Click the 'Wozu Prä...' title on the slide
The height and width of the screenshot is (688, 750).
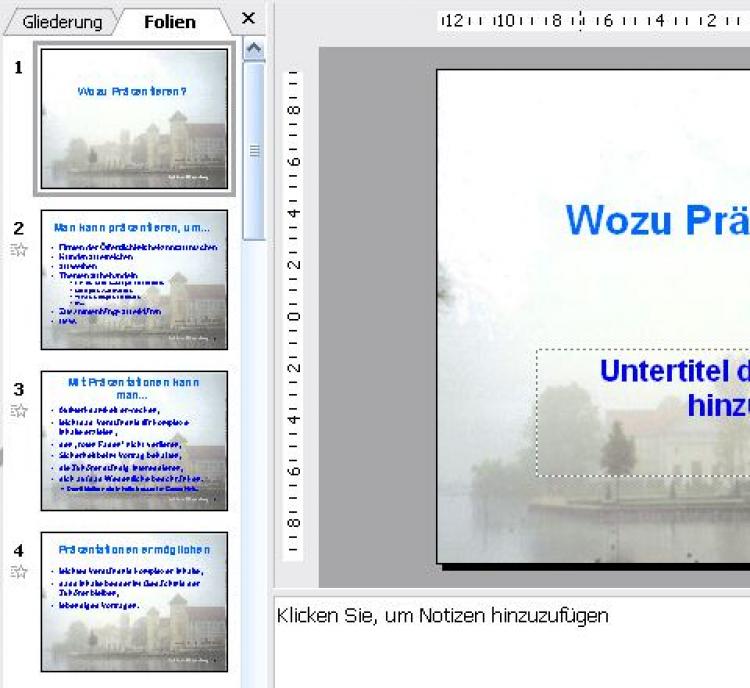pyautogui.click(x=657, y=219)
